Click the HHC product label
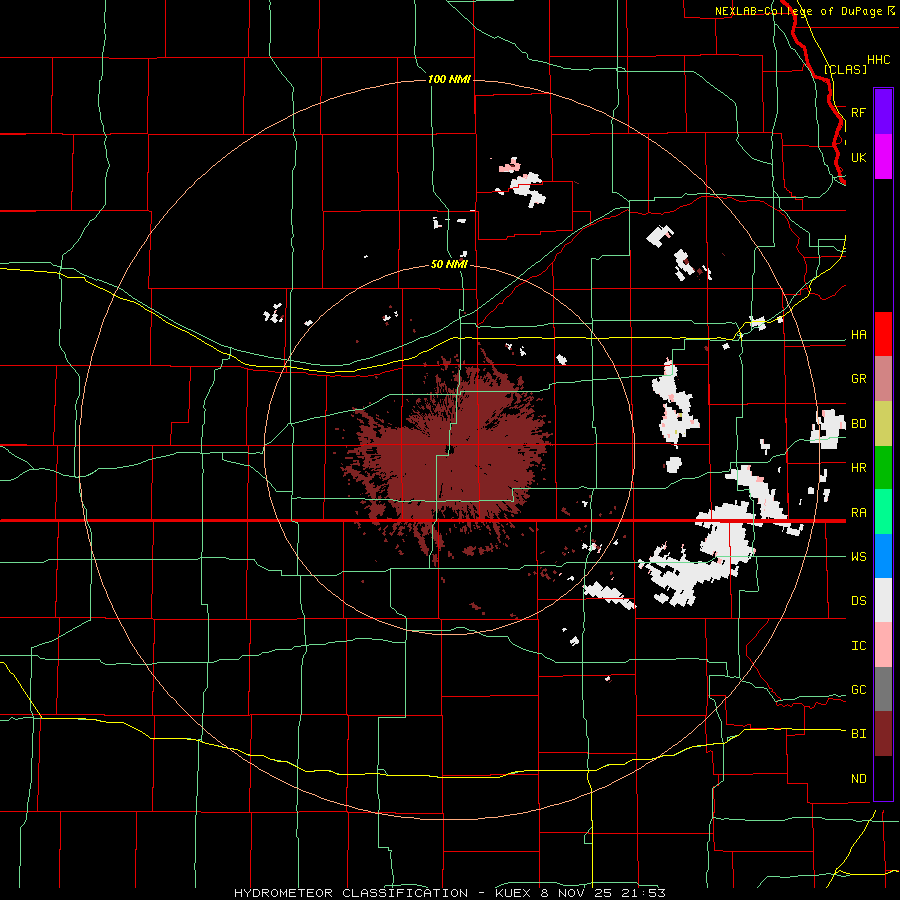The image size is (900, 900). (878, 60)
